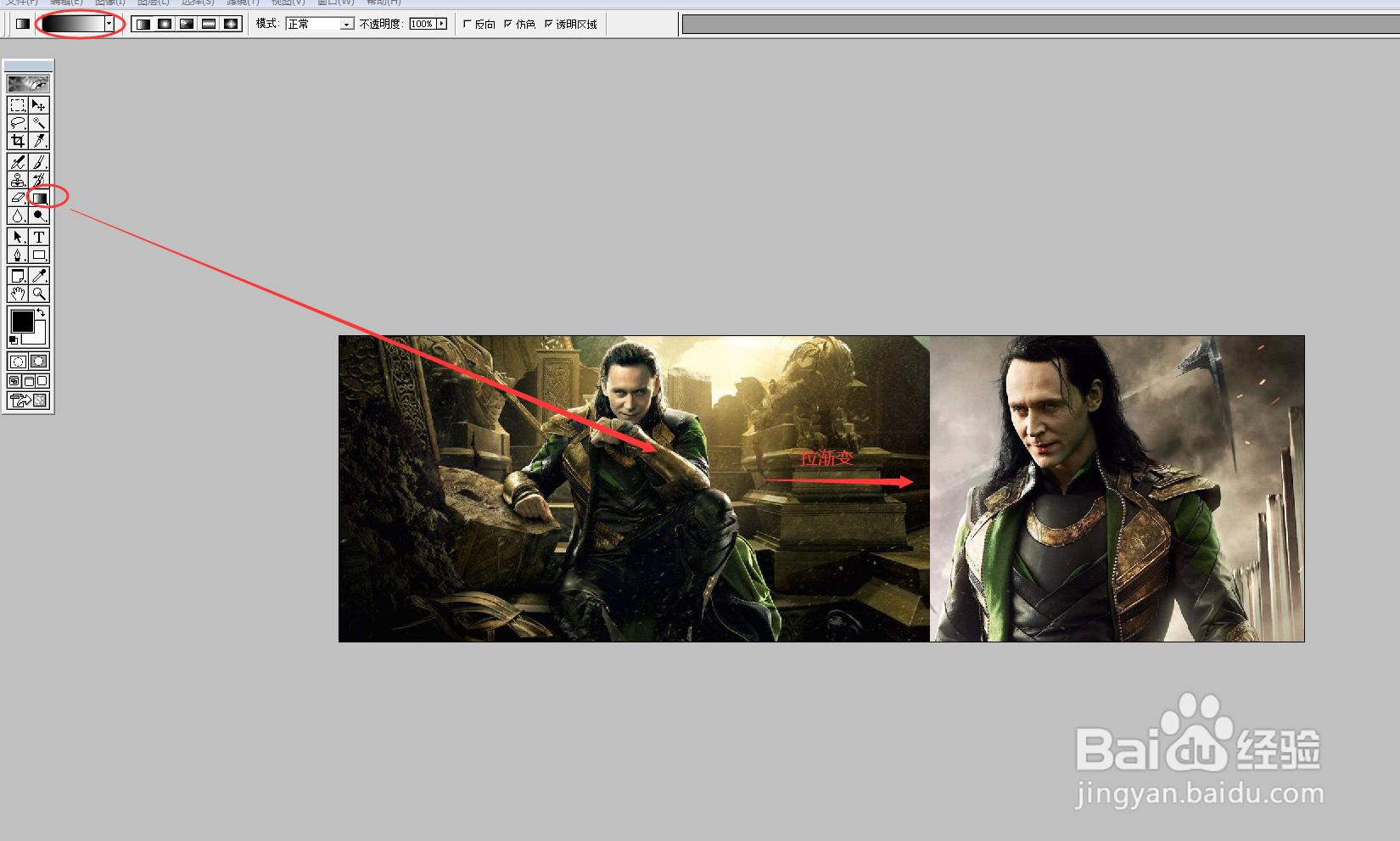Select the Type tool

click(39, 237)
